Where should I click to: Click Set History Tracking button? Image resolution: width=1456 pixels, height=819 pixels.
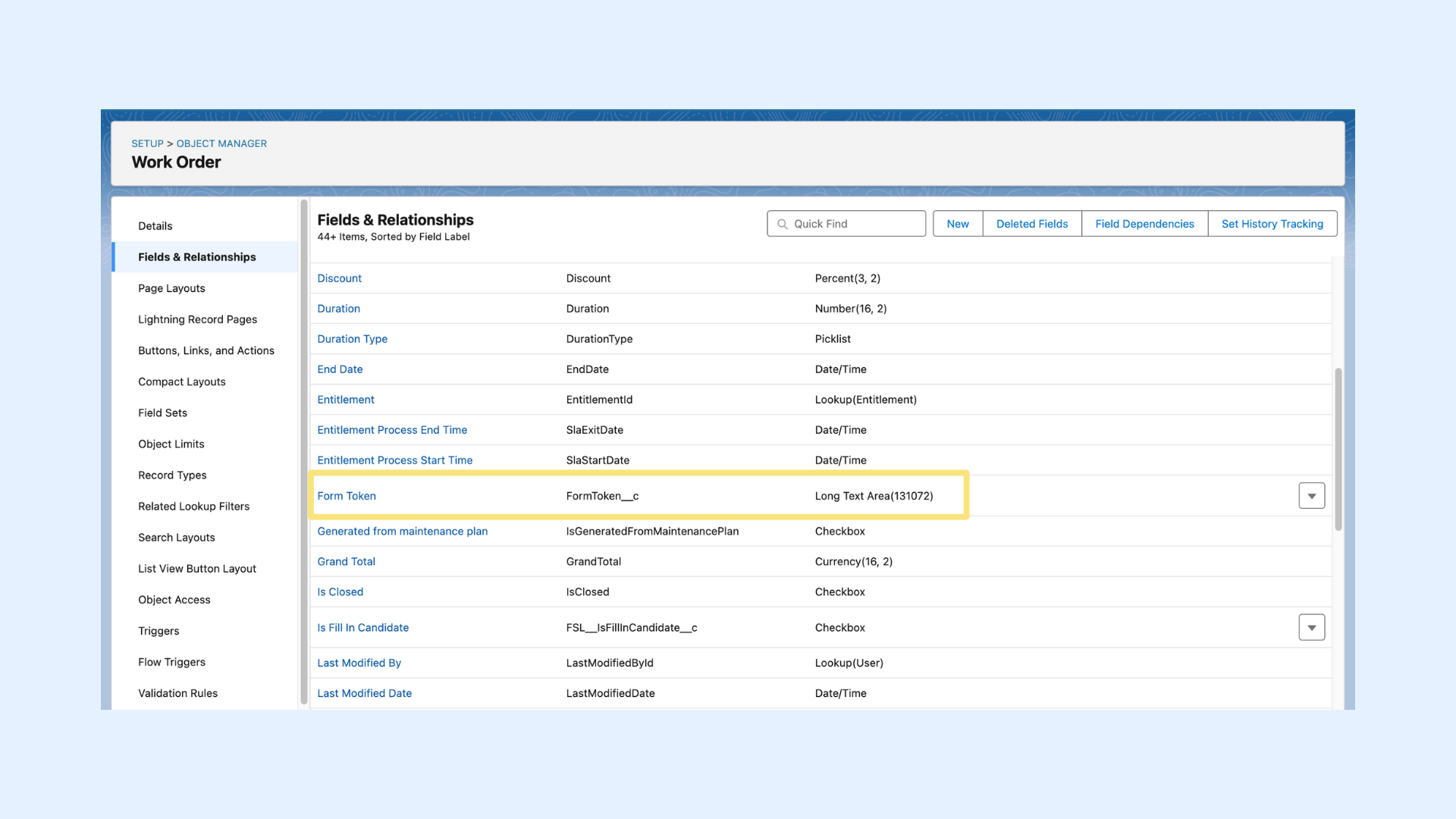tap(1272, 224)
